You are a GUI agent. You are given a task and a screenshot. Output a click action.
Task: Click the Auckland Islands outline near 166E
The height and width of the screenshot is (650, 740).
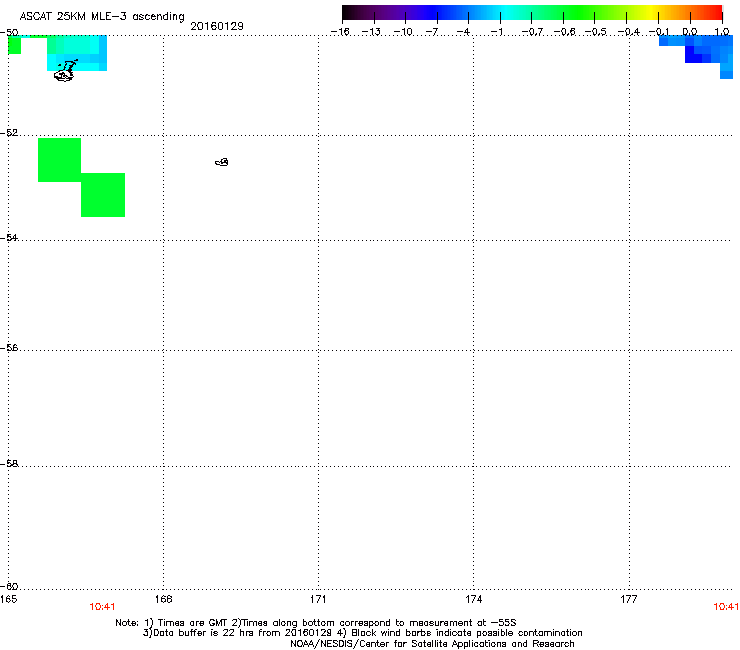pos(65,71)
